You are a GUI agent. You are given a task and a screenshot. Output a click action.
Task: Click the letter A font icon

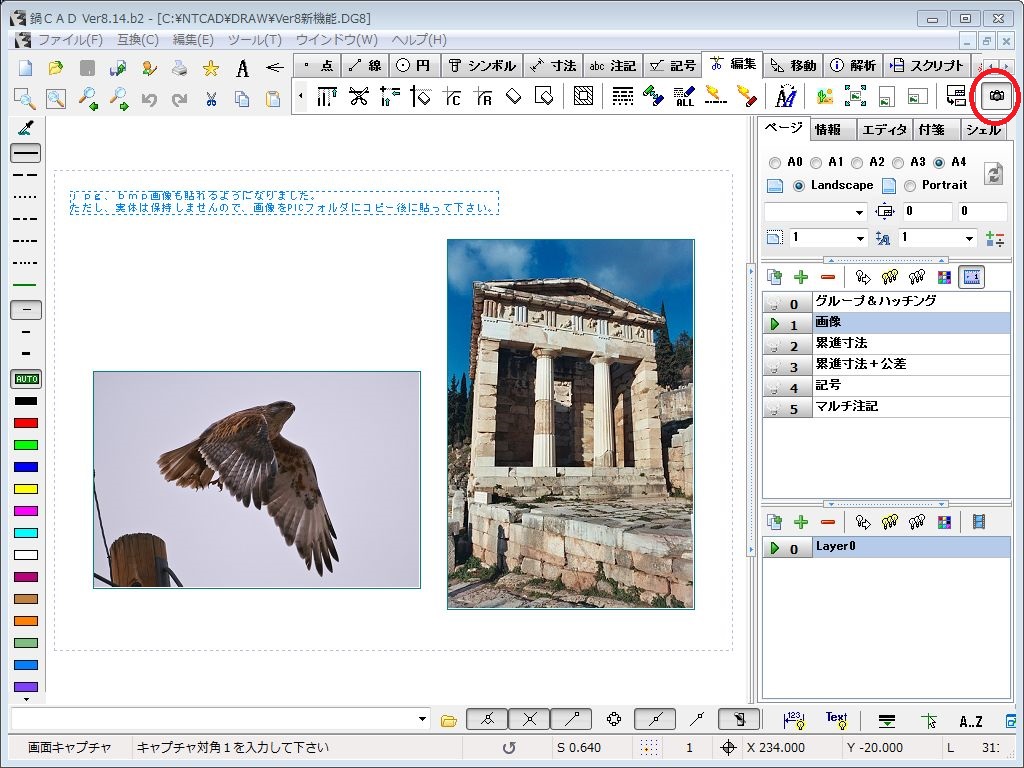[242, 67]
